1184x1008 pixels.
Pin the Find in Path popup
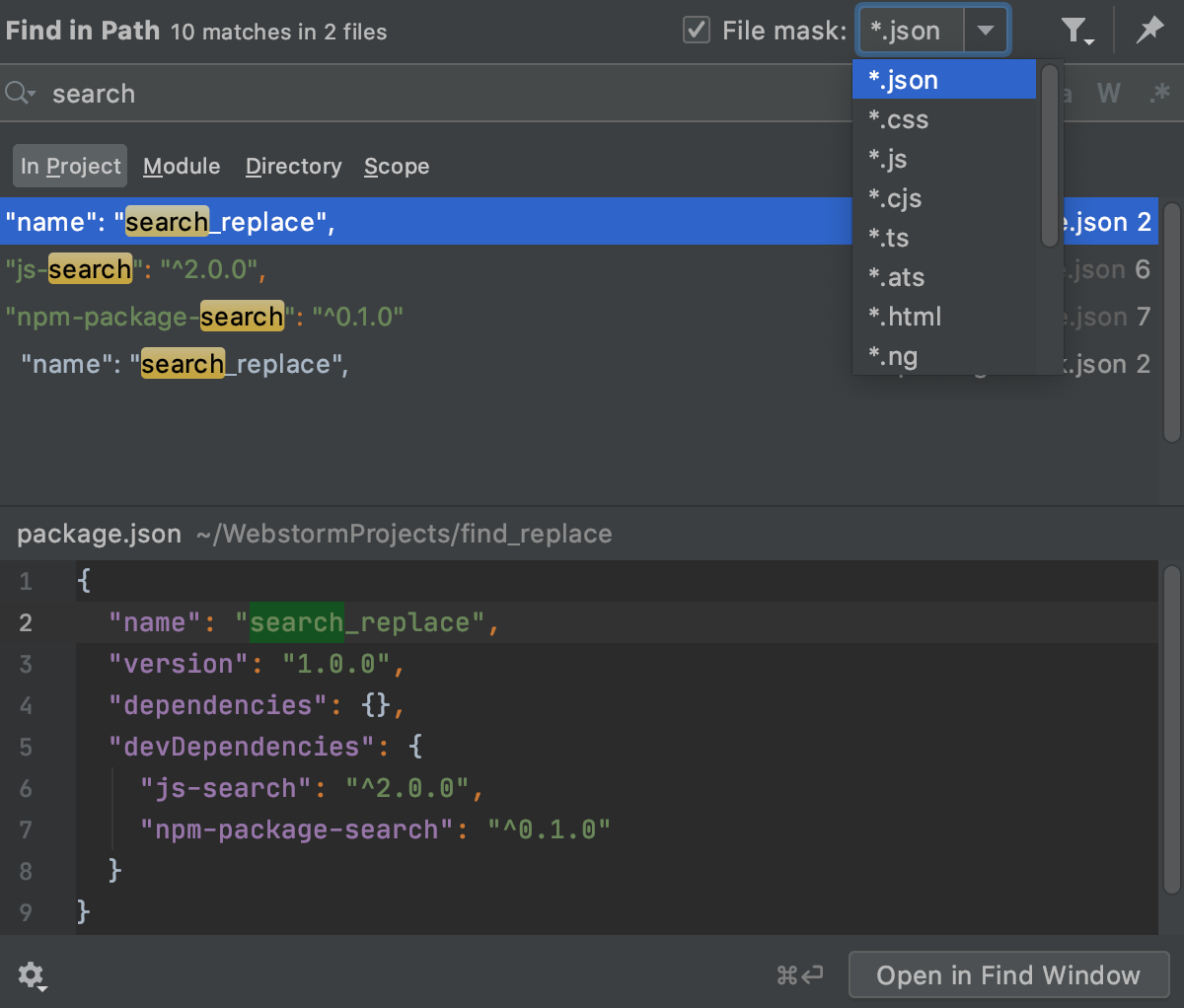(1148, 30)
